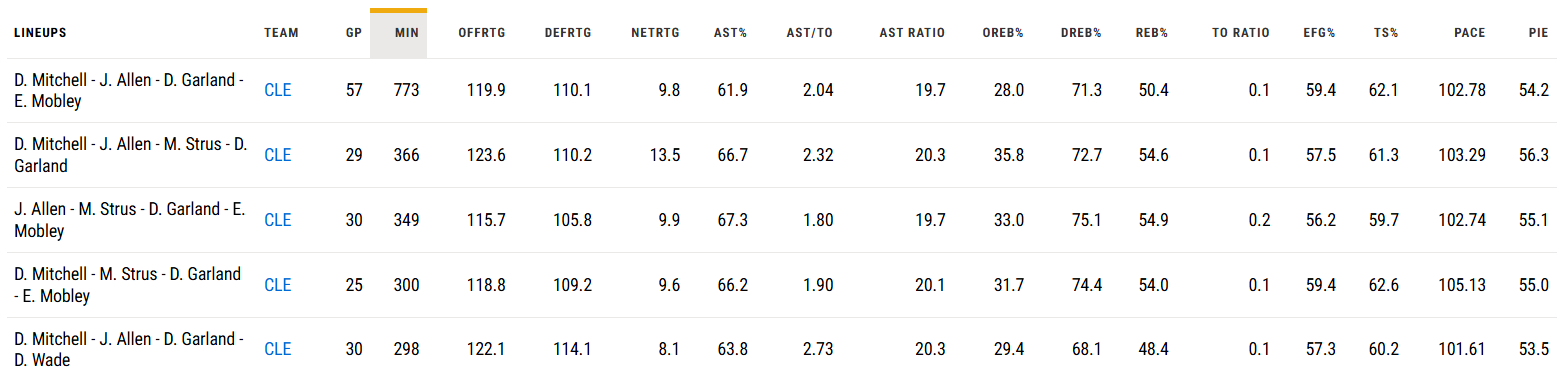Open CLE team link in the 349-minute row

278,220
